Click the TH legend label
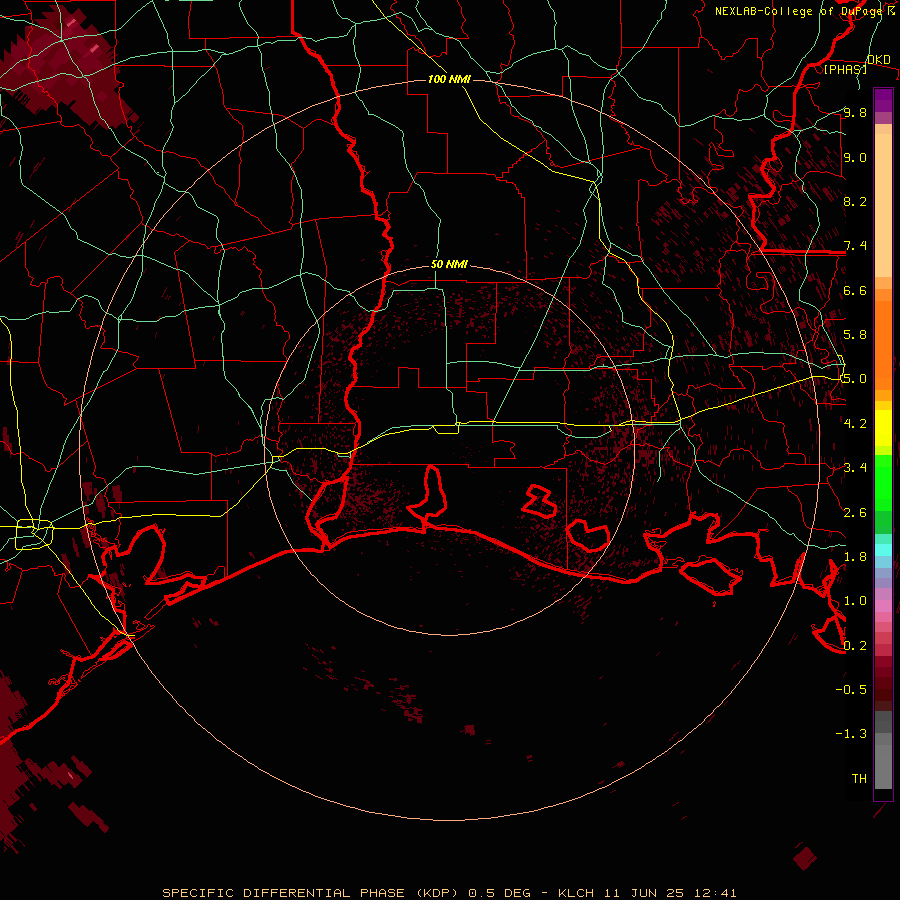This screenshot has height=900, width=900. coord(859,778)
